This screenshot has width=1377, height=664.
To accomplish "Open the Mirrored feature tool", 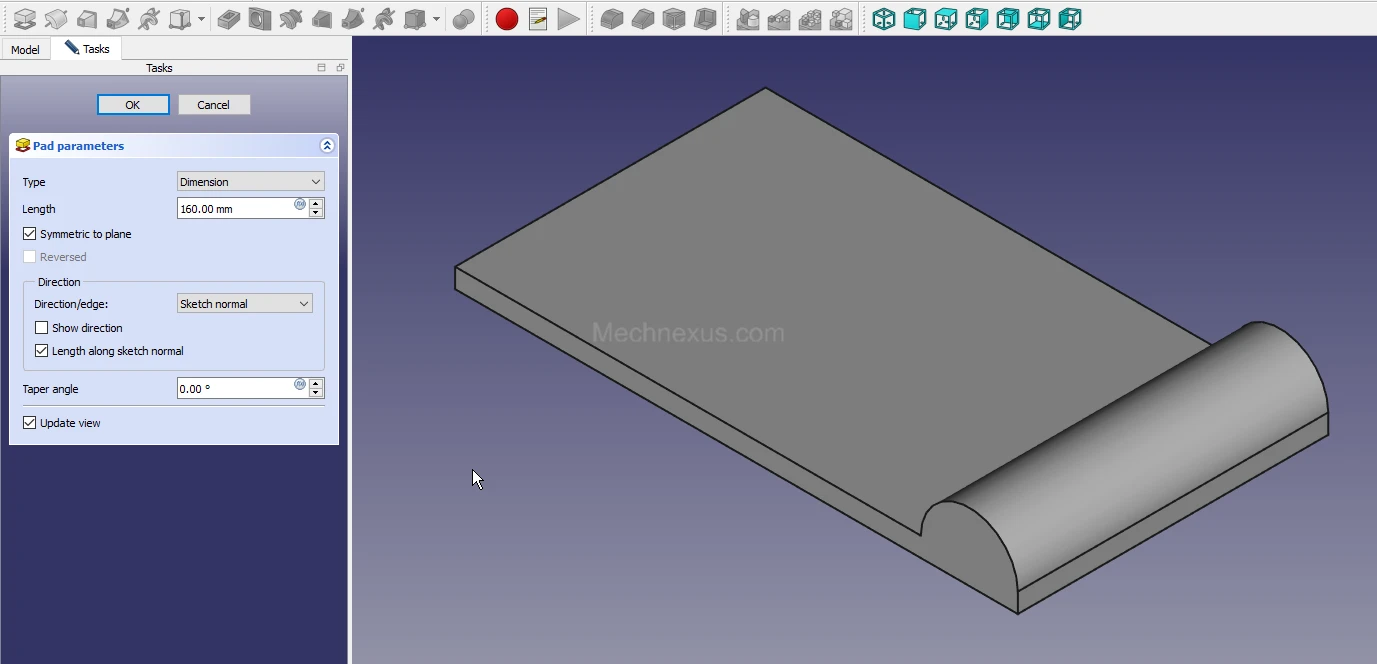I will [x=747, y=19].
